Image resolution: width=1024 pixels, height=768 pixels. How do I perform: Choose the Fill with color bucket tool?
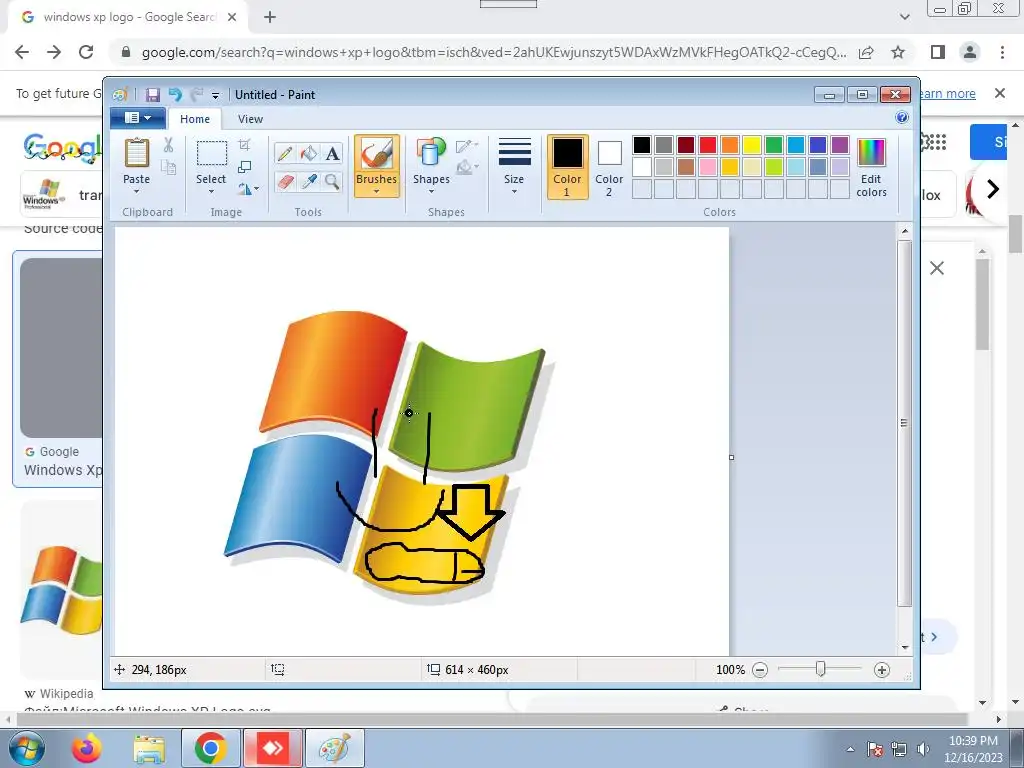[x=309, y=153]
